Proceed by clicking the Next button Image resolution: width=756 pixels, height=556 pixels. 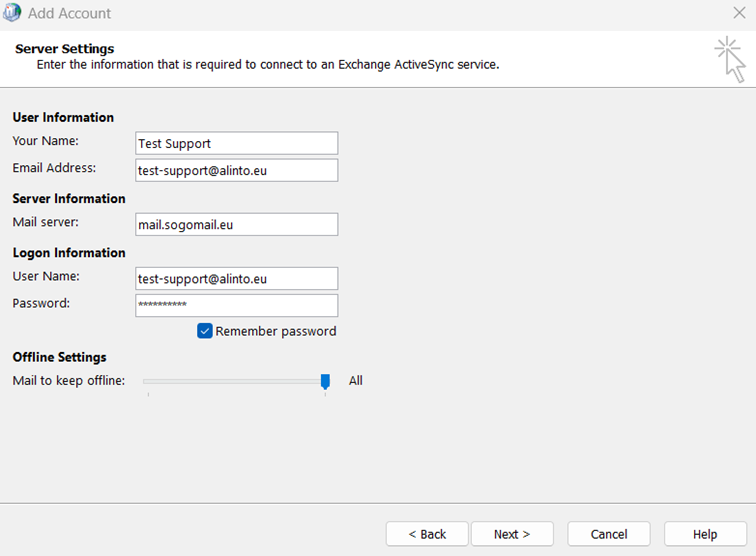(x=512, y=534)
